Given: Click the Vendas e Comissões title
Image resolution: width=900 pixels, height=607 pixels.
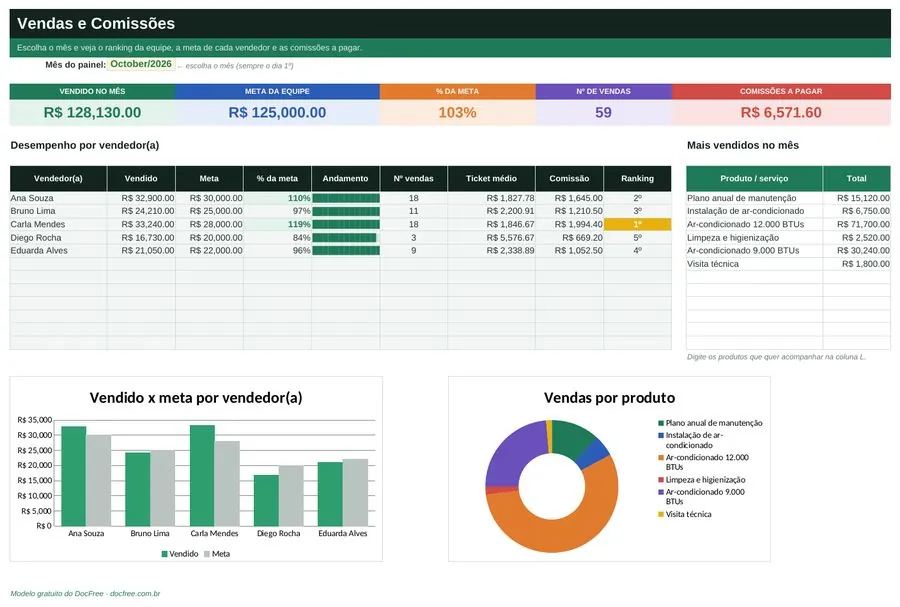Looking at the screenshot, I should coord(96,24).
